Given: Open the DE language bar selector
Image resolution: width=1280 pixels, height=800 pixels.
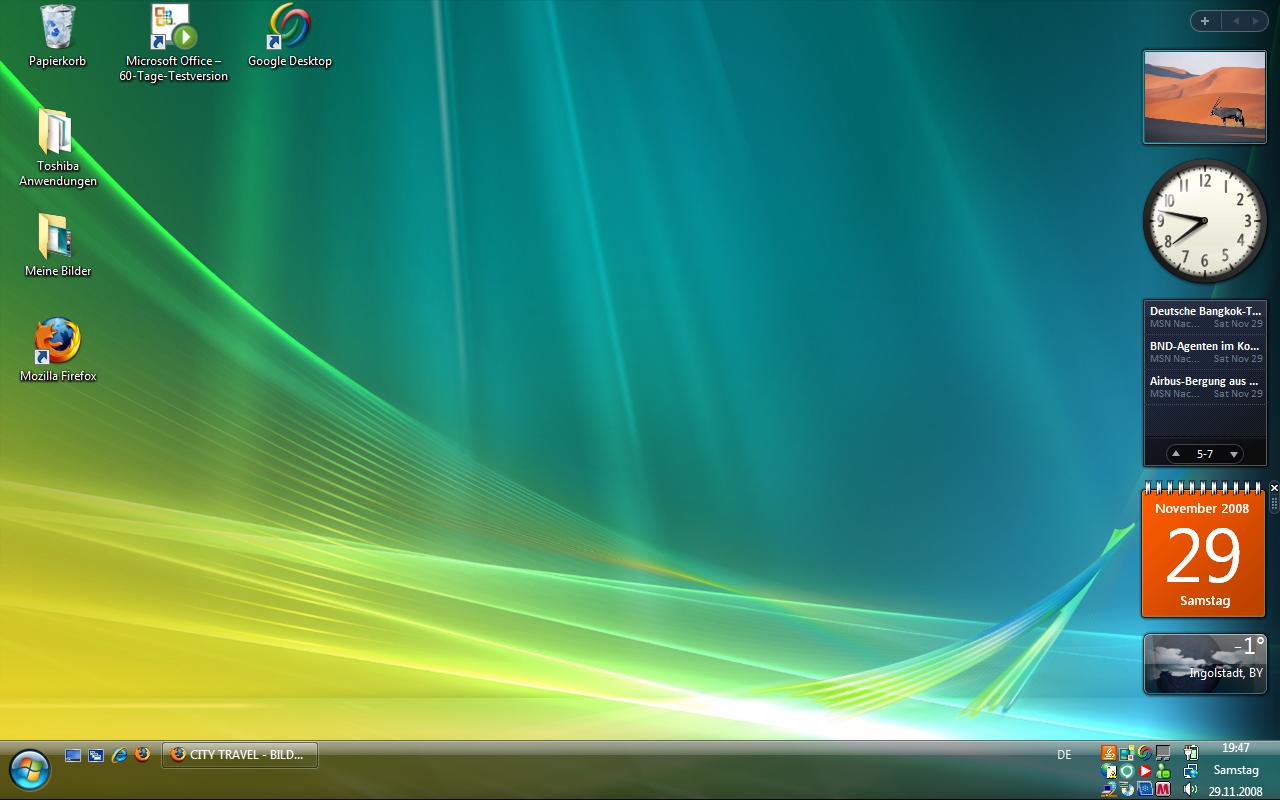Looking at the screenshot, I should [1064, 755].
